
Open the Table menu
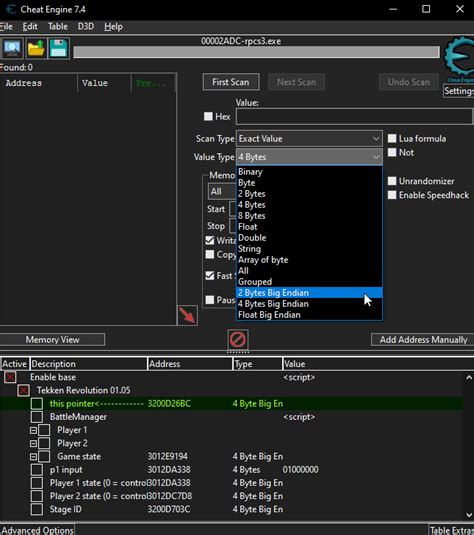[58, 26]
